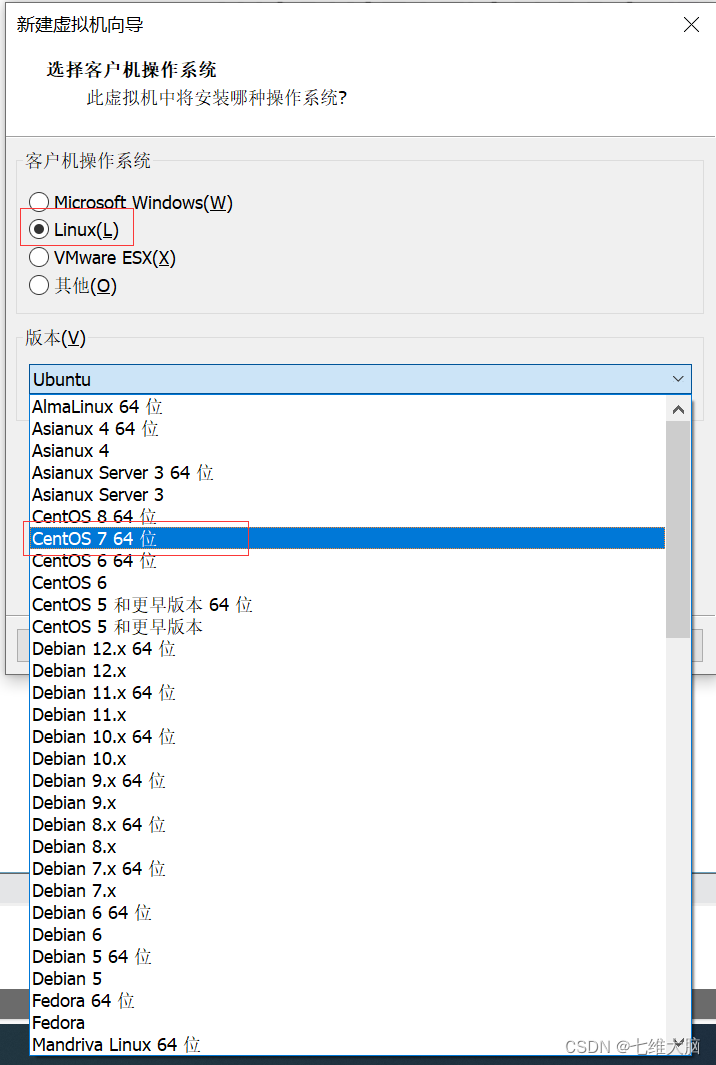Select AlmaLinux 64 位 from the list

click(348, 407)
